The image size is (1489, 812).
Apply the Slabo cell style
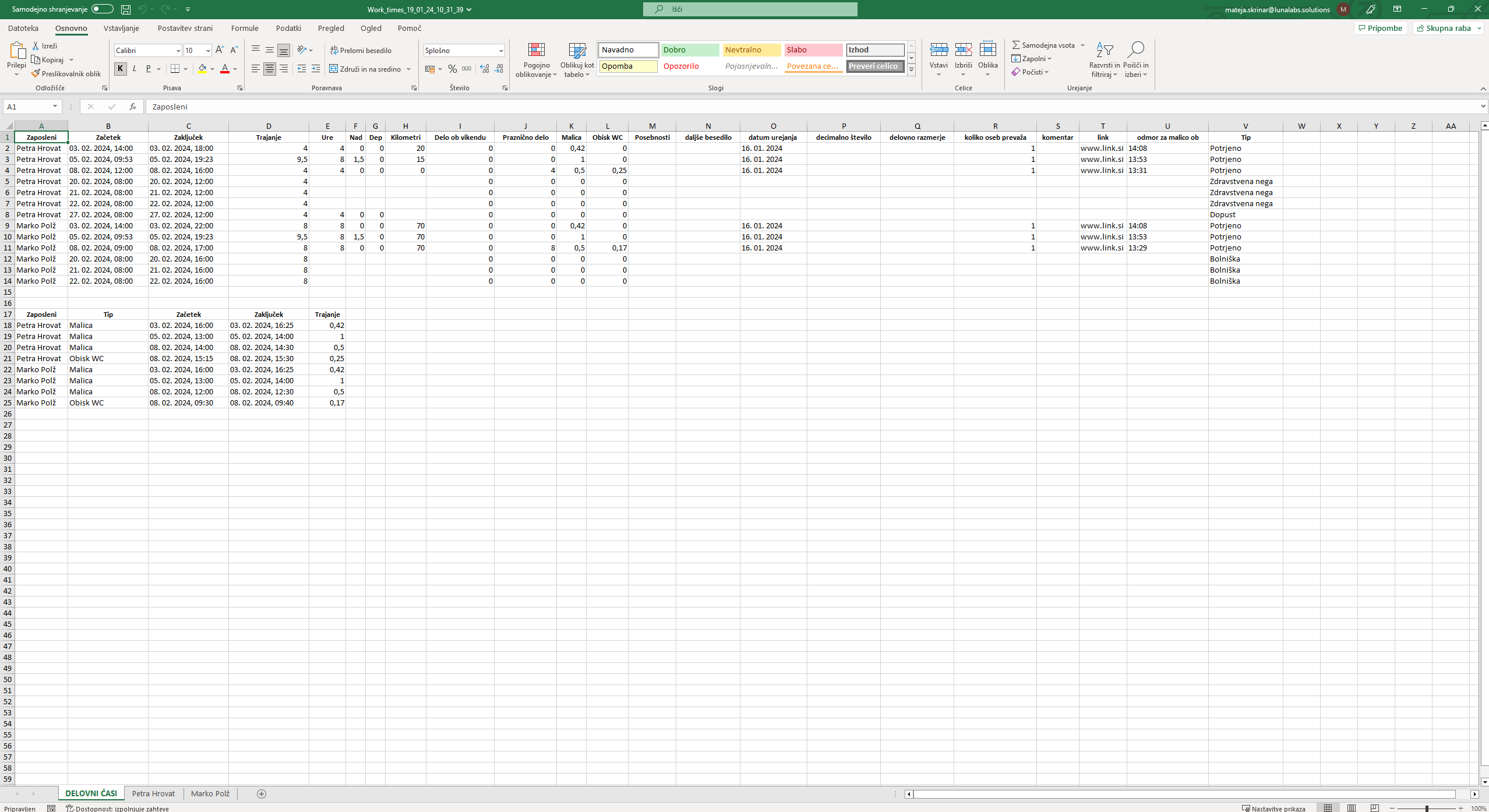click(x=813, y=50)
